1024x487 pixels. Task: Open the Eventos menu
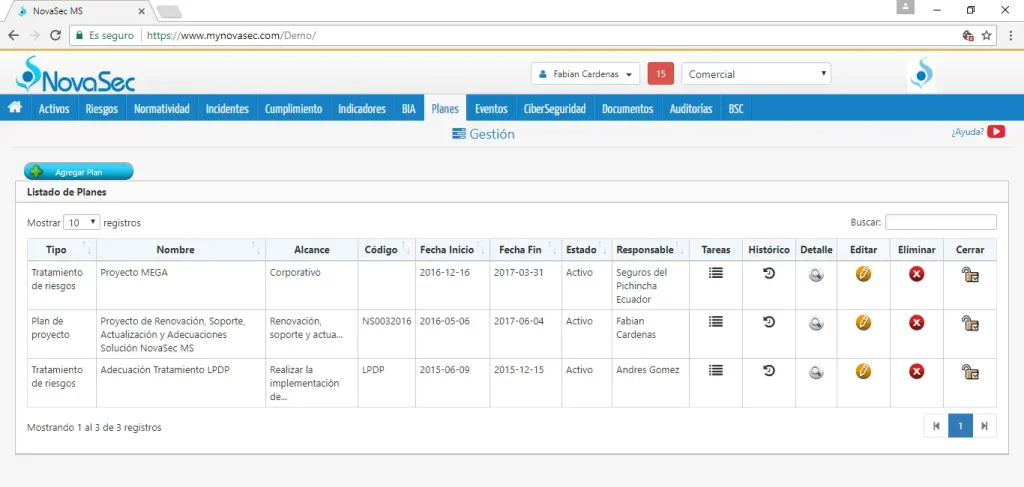coord(491,108)
